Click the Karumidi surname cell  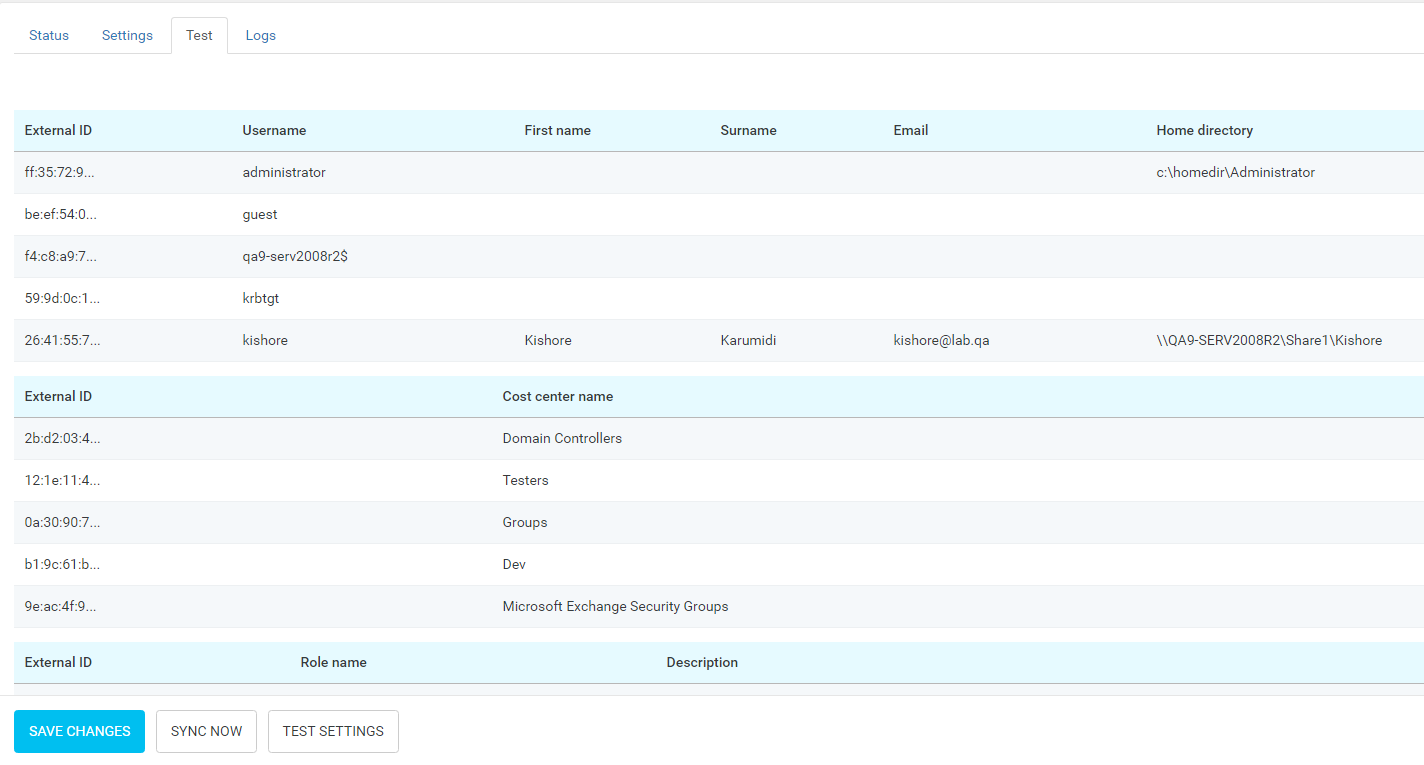[748, 340]
